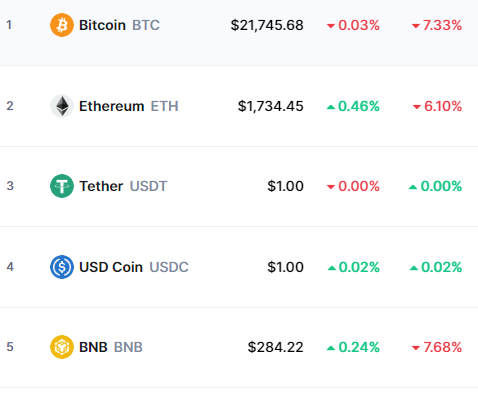Click the Ethereum diamond logo icon
Image resolution: width=478 pixels, height=393 pixels.
point(62,106)
